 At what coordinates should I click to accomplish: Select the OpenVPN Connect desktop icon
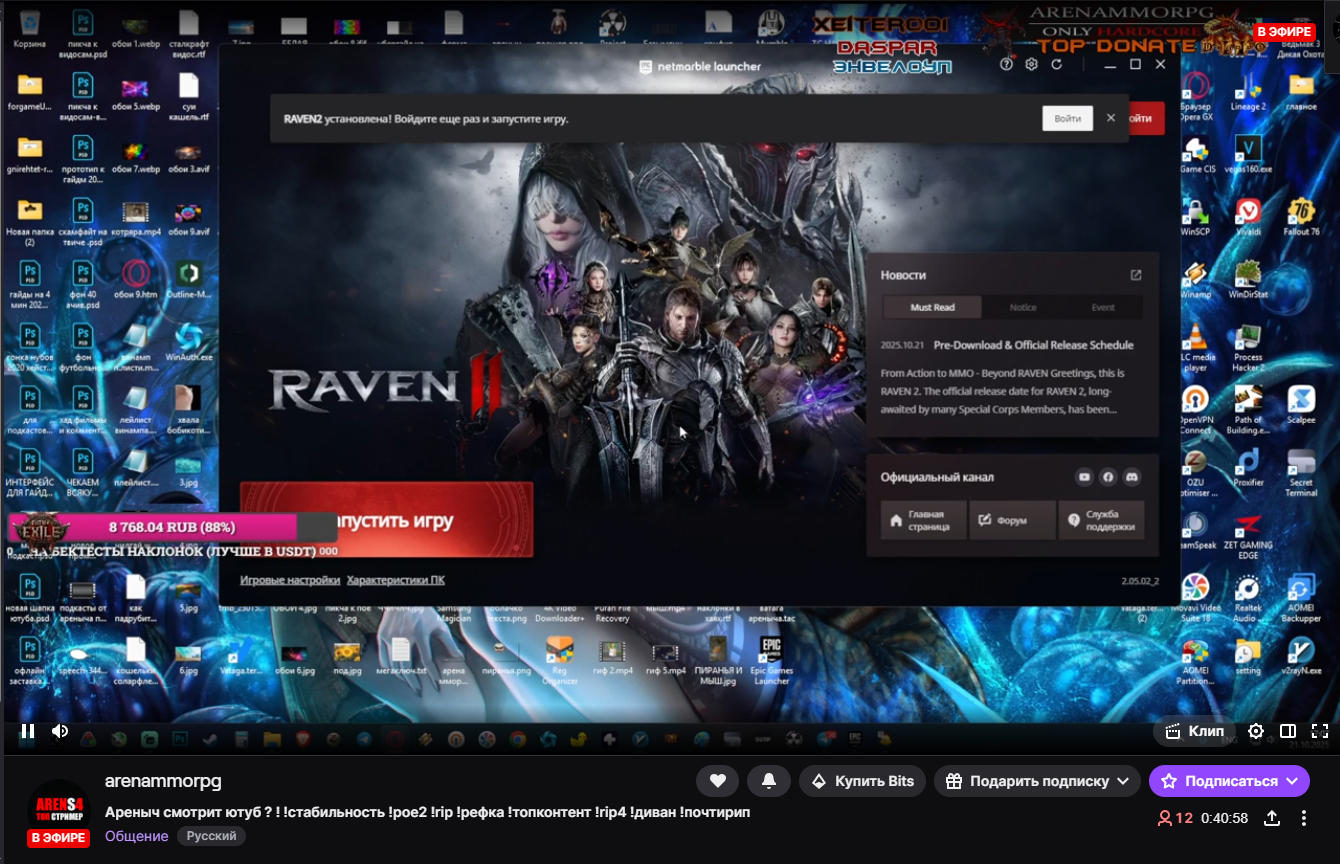click(x=1195, y=410)
